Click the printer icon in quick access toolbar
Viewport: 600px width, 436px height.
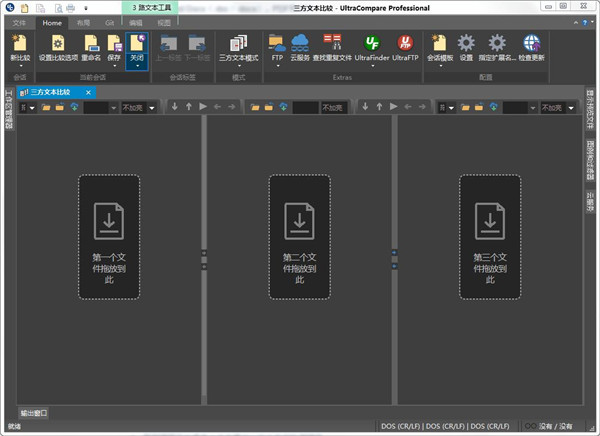70,7
